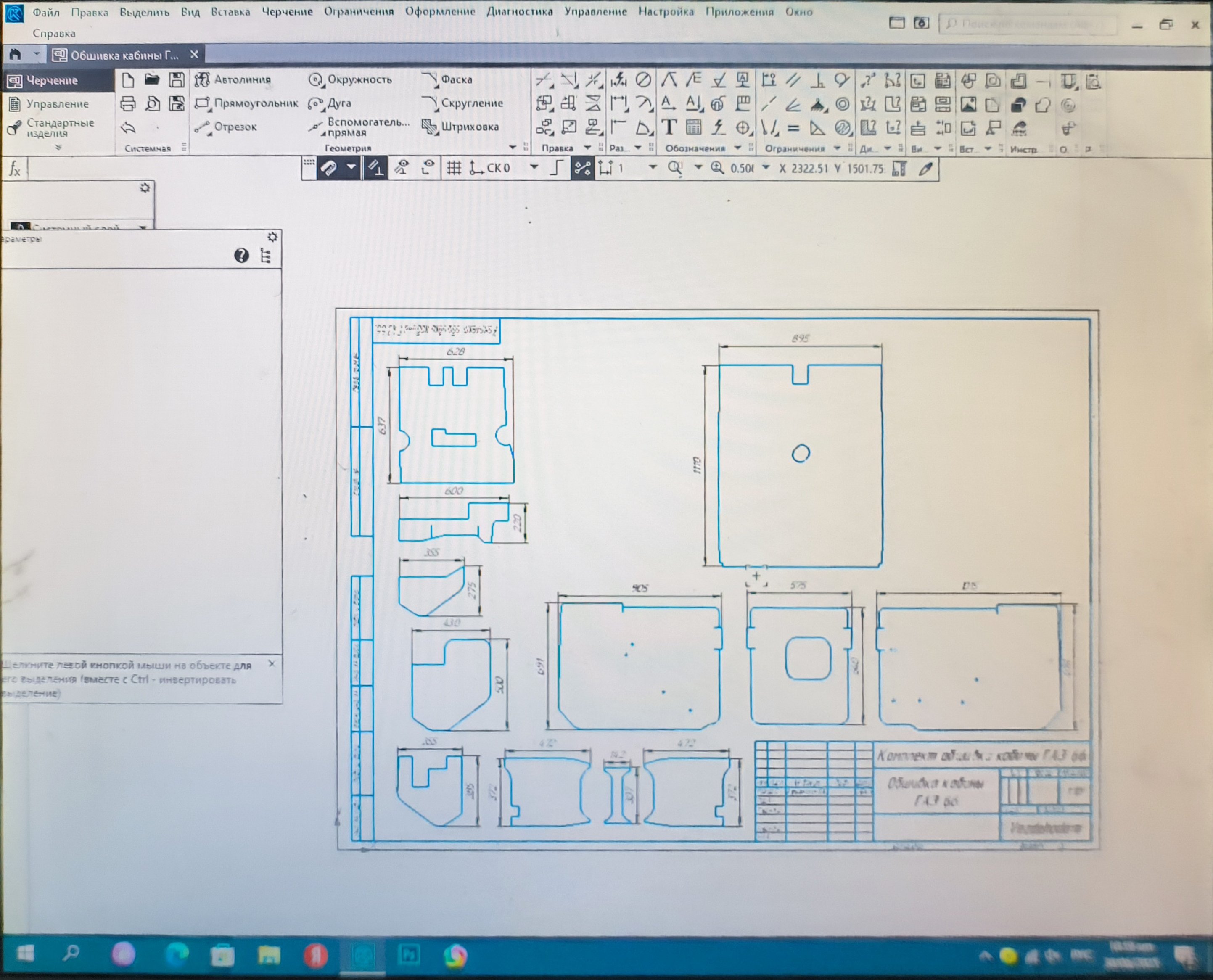Viewport: 1213px width, 980px height.
Task: Save the document with floppy icon
Action: tap(177, 79)
